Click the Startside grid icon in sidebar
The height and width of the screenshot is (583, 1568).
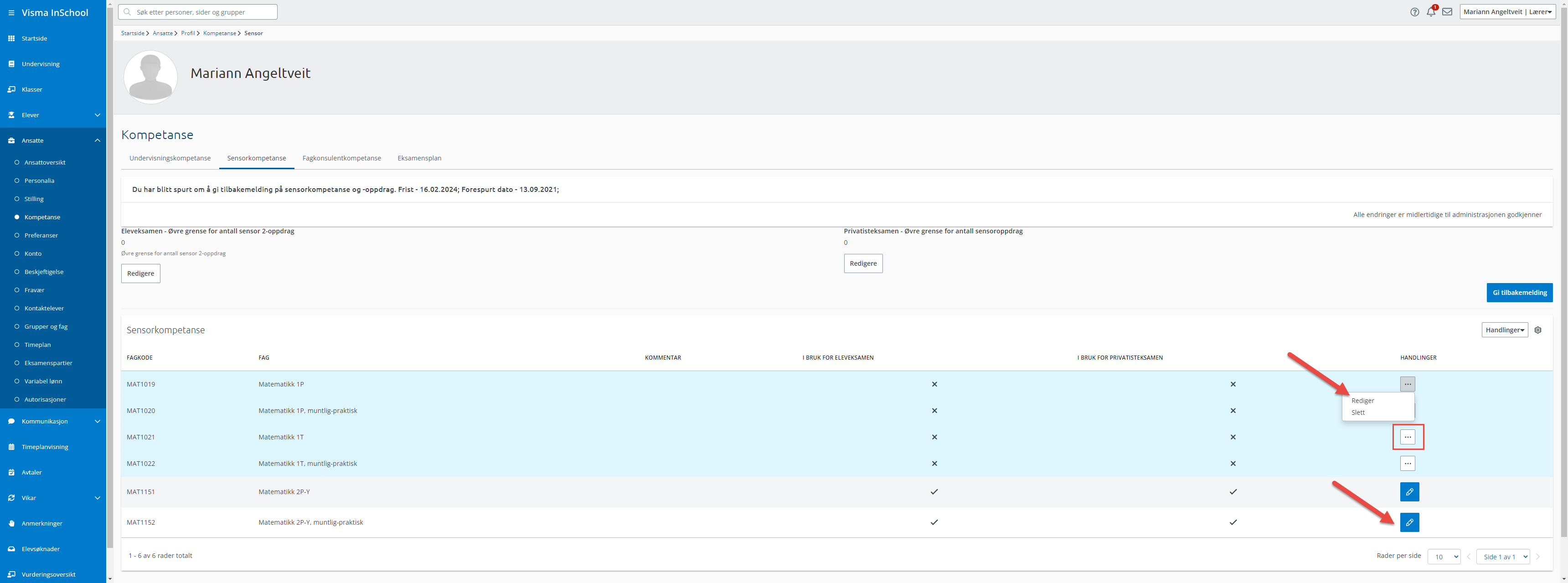[11, 38]
